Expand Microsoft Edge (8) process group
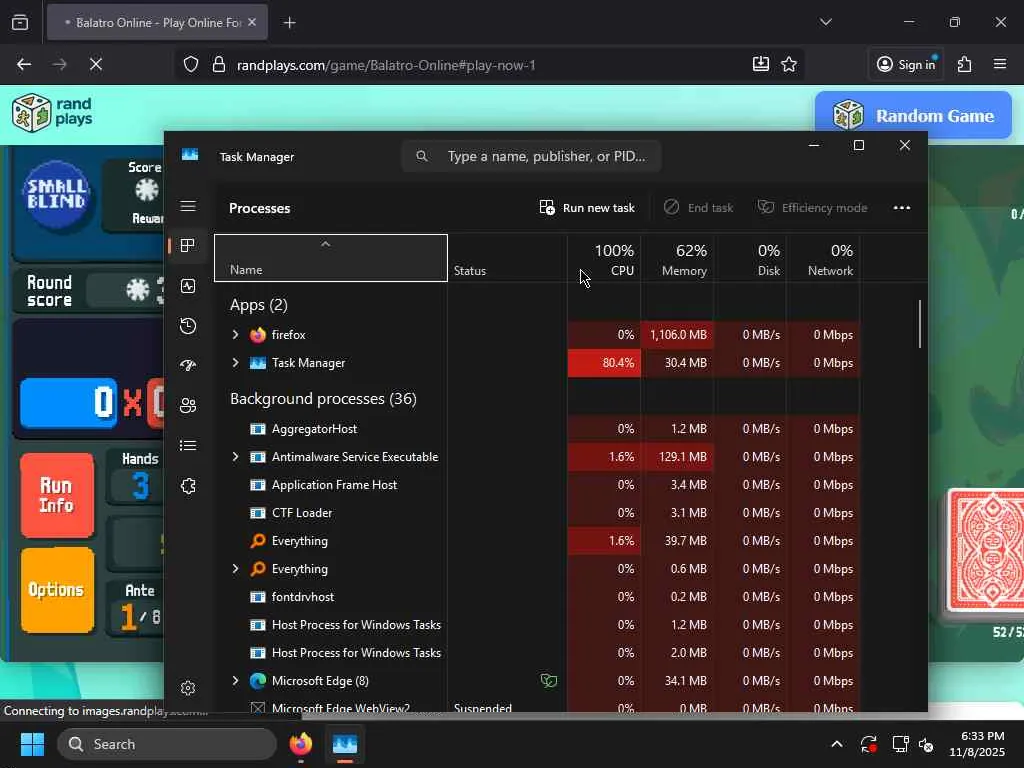 tap(235, 680)
